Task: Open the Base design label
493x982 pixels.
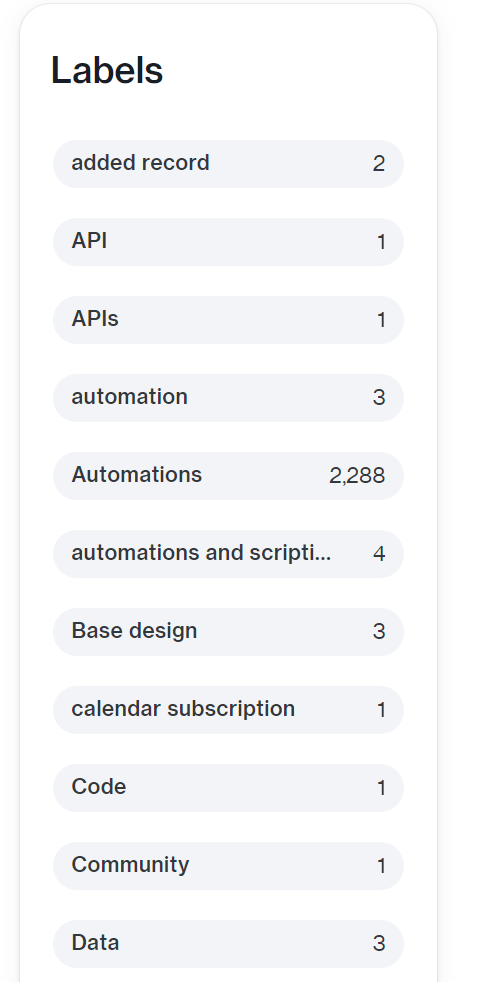Action: 228,631
